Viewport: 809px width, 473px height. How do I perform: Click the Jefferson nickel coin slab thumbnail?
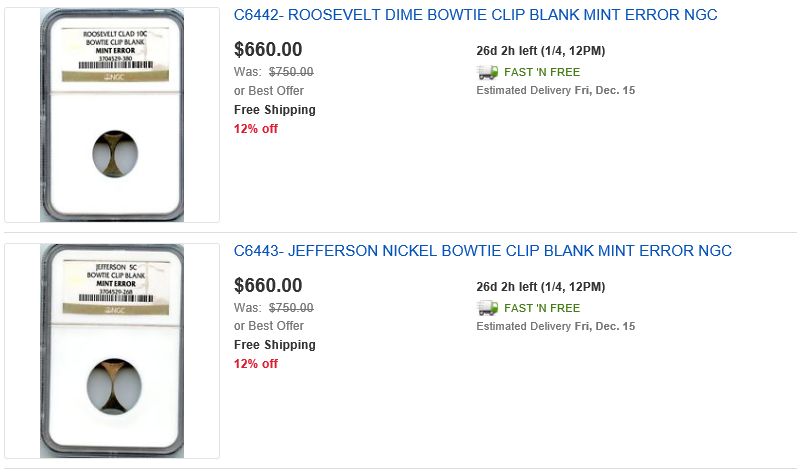point(111,350)
